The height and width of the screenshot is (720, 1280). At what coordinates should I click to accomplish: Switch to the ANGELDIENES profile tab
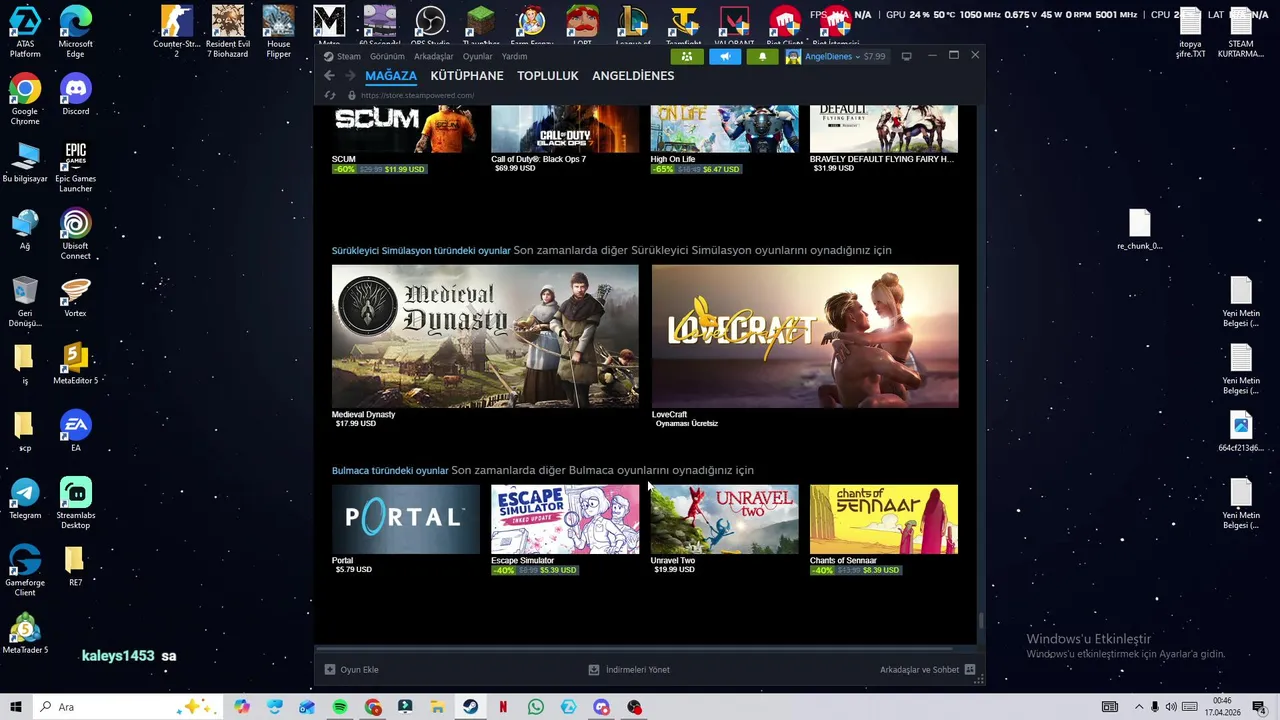tap(633, 76)
